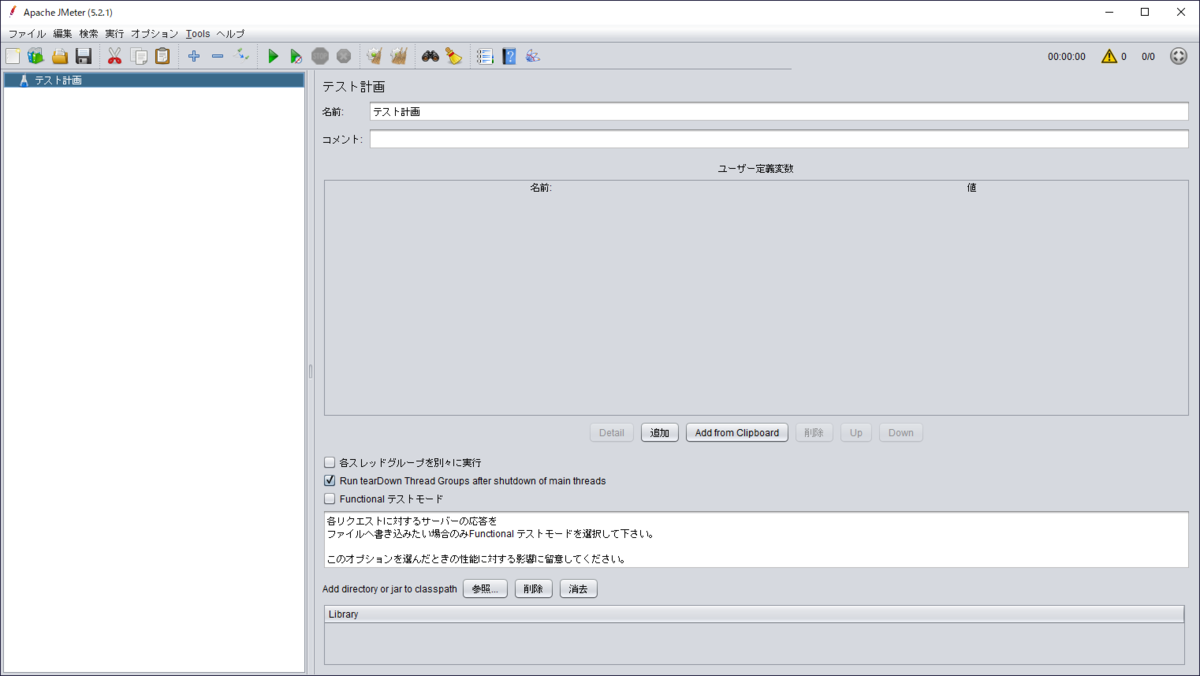Click the Paste clipboard icon

tap(162, 56)
